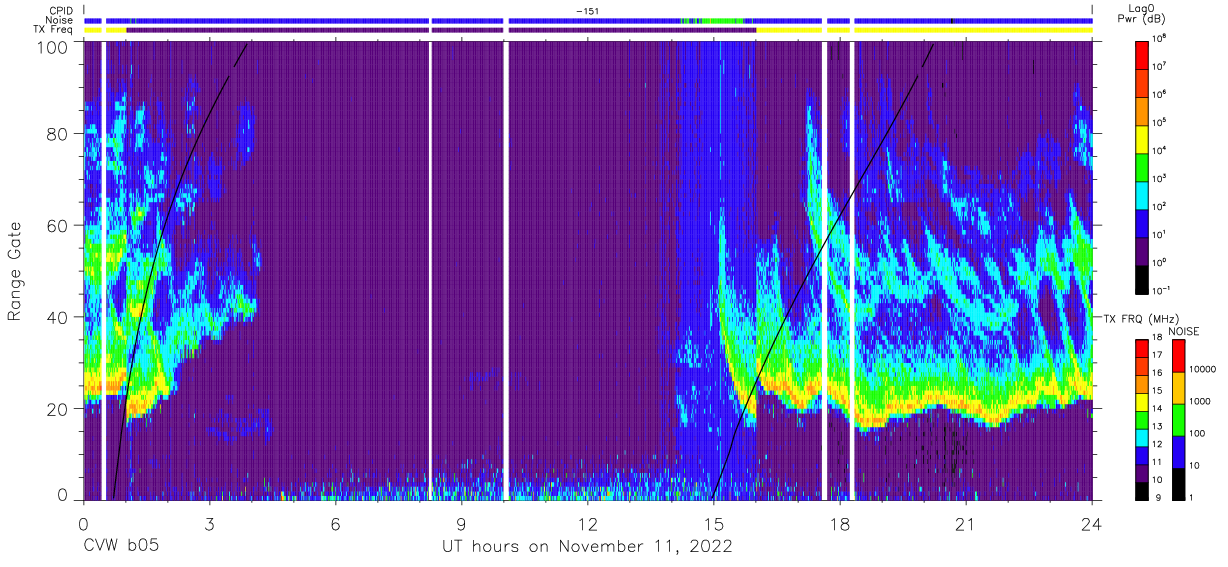Screen dimensions: 1228x567
Task: Click the red segment of TX FRQ colorbar
Action: click(x=1142, y=348)
